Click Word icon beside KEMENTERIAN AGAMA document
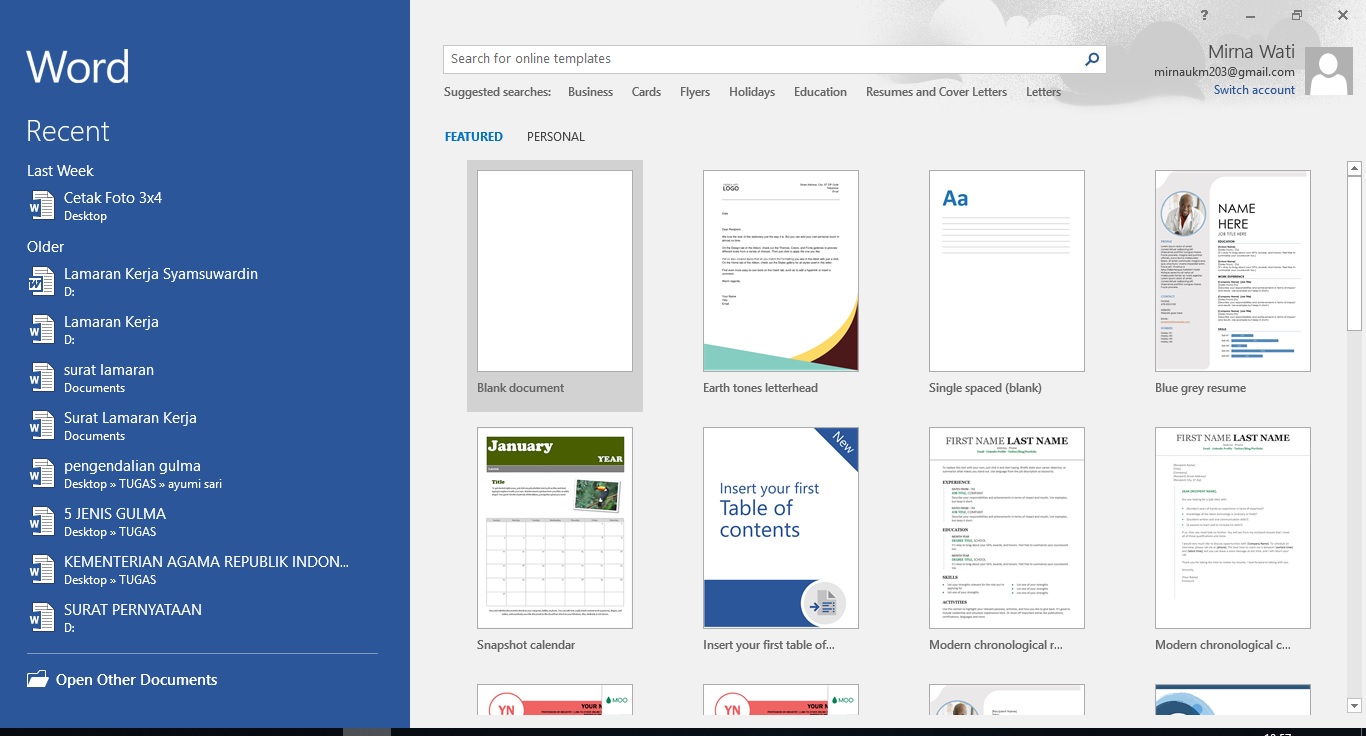 coord(41,570)
